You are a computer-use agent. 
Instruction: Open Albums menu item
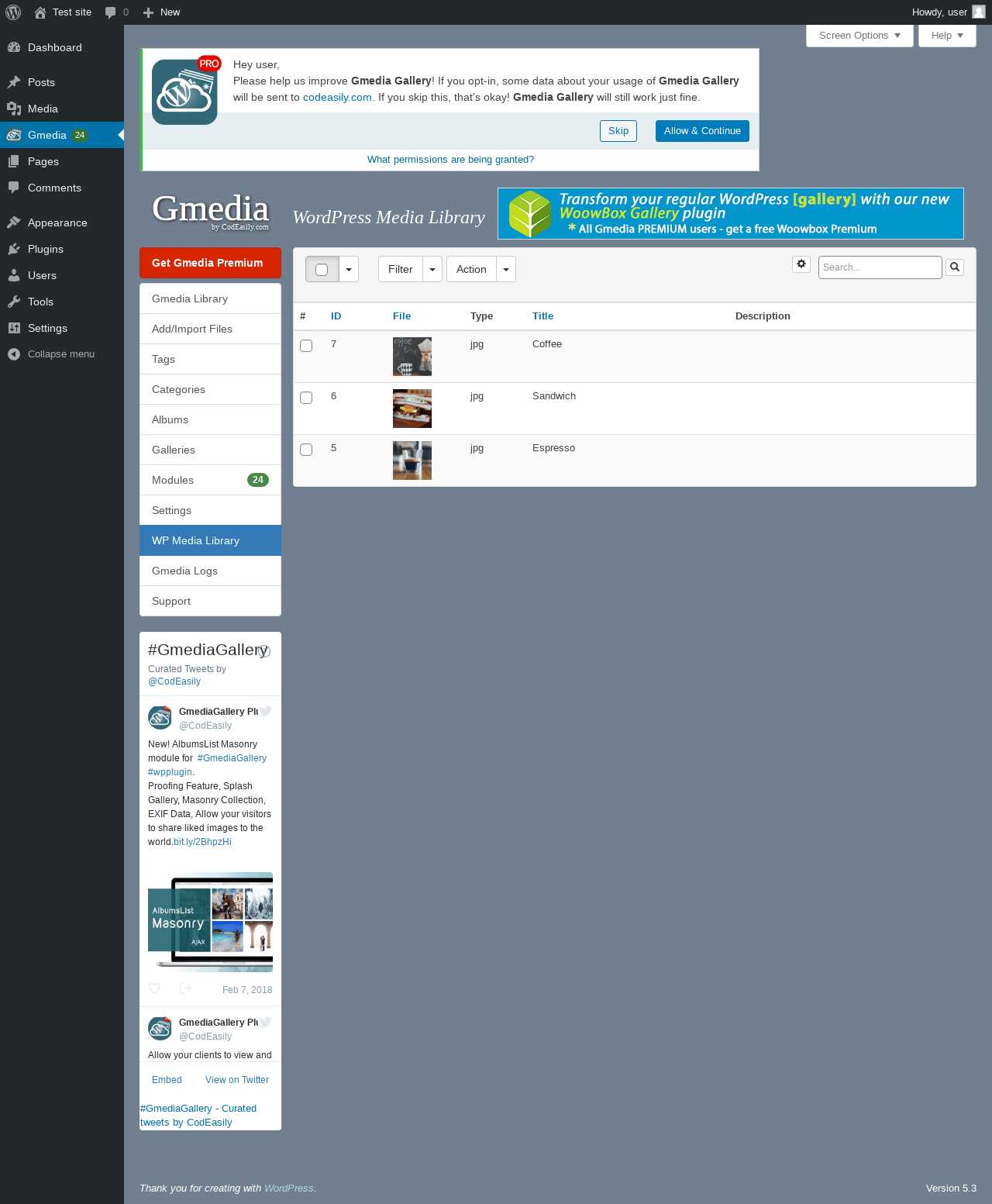click(x=210, y=419)
